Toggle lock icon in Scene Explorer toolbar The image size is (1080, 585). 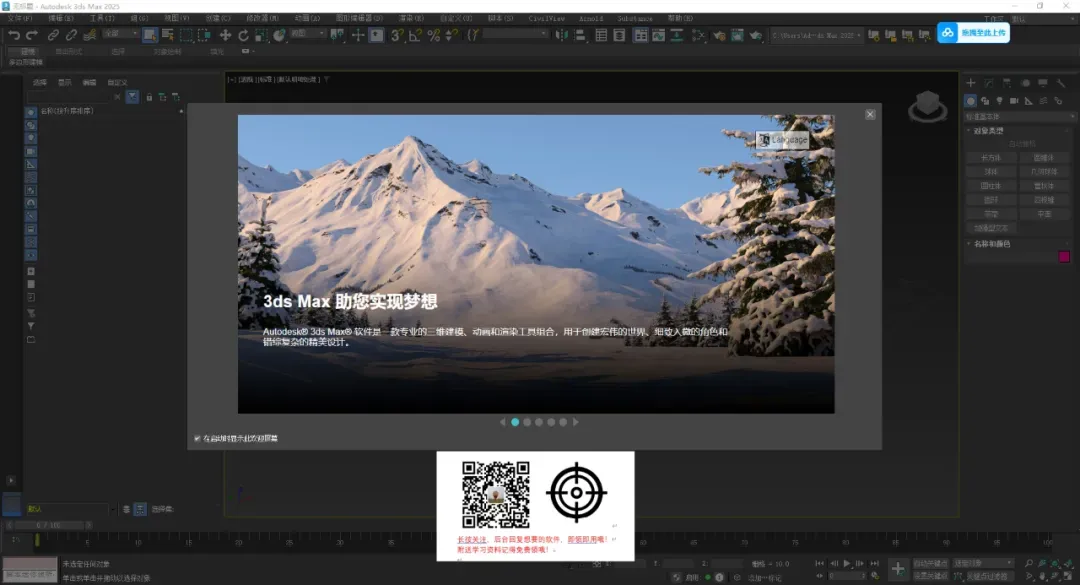149,97
